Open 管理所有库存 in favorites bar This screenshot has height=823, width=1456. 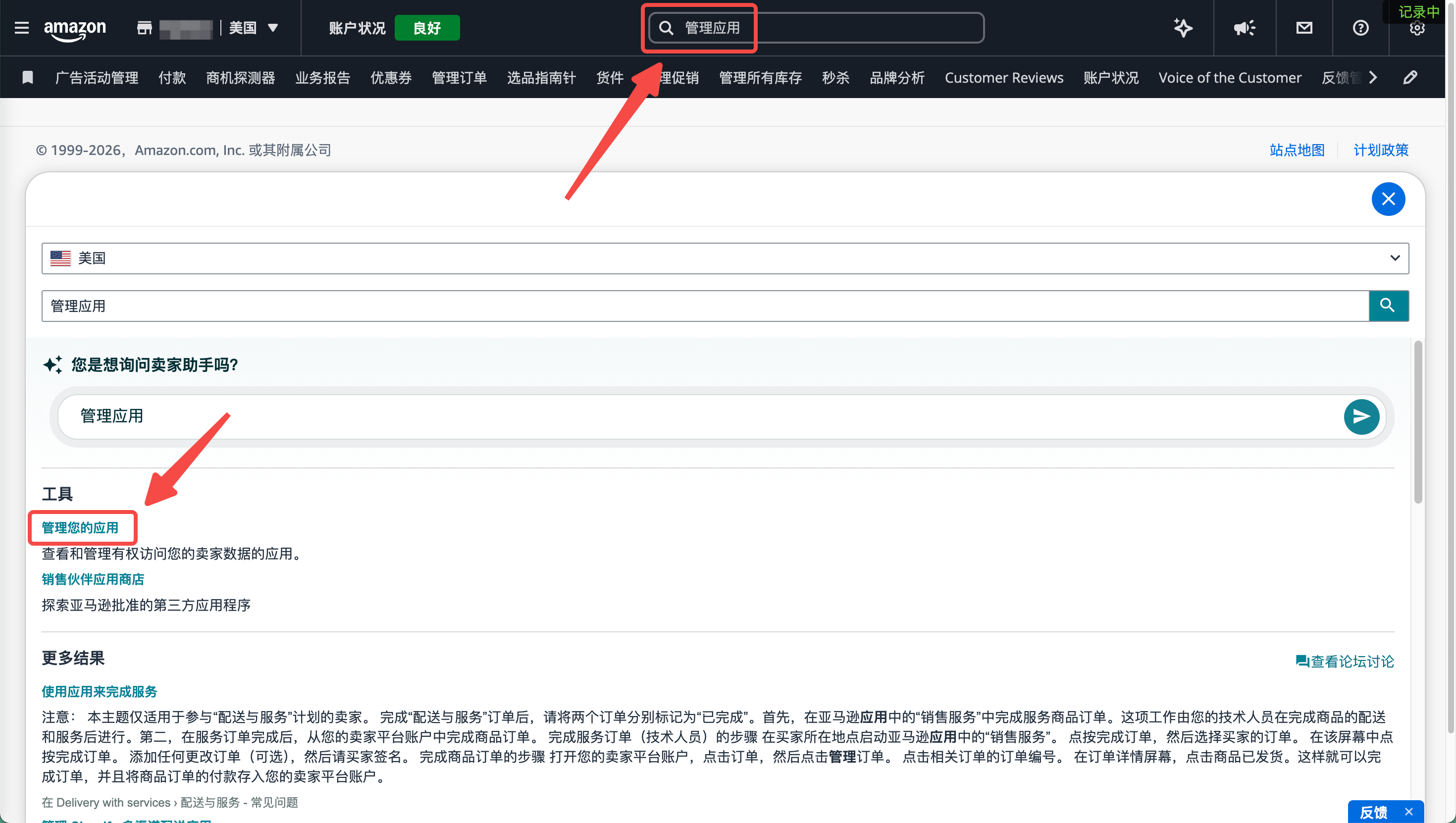tap(760, 78)
